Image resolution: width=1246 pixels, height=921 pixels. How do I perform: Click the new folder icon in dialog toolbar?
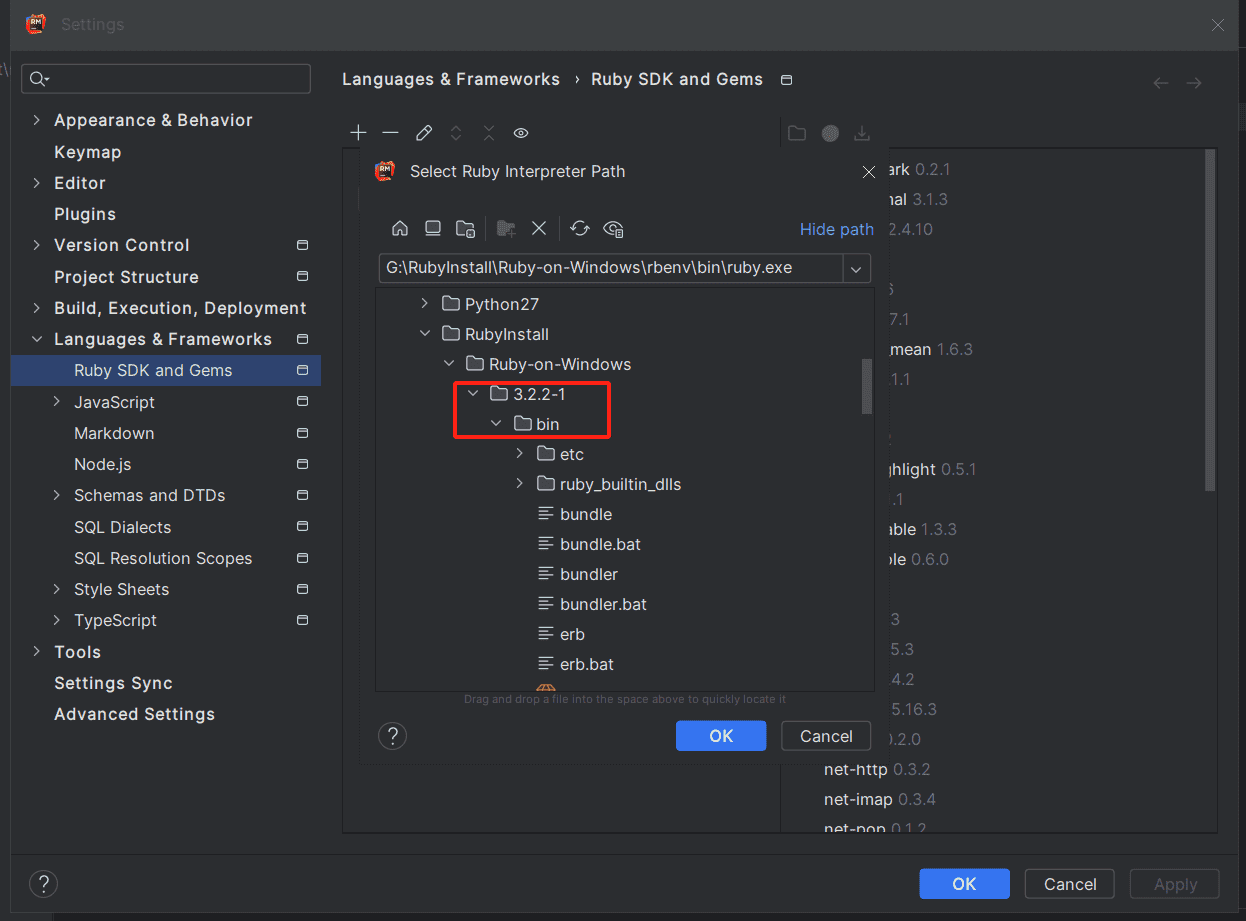506,228
